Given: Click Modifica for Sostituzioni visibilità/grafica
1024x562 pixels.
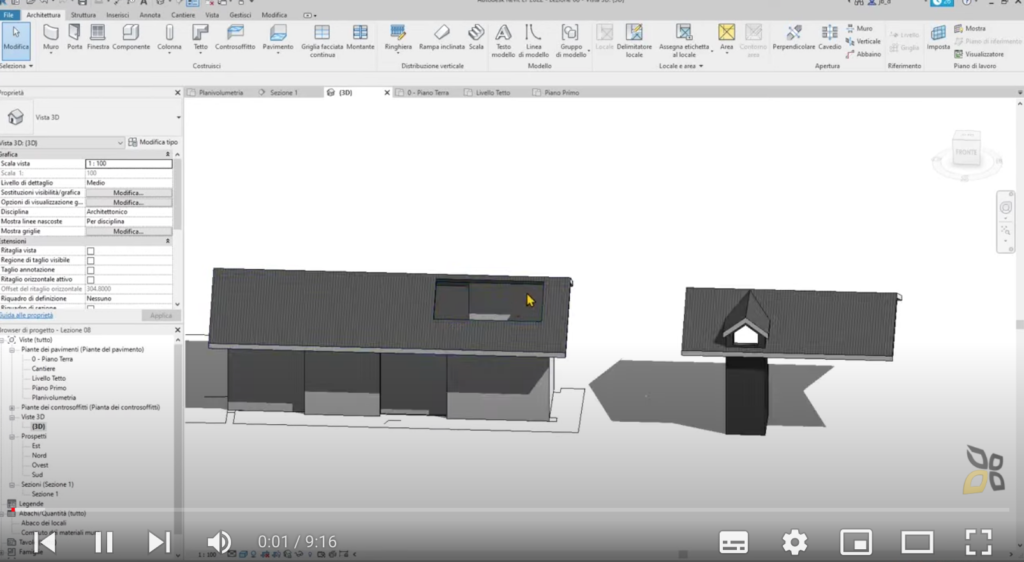Looking at the screenshot, I should pyautogui.click(x=128, y=193).
